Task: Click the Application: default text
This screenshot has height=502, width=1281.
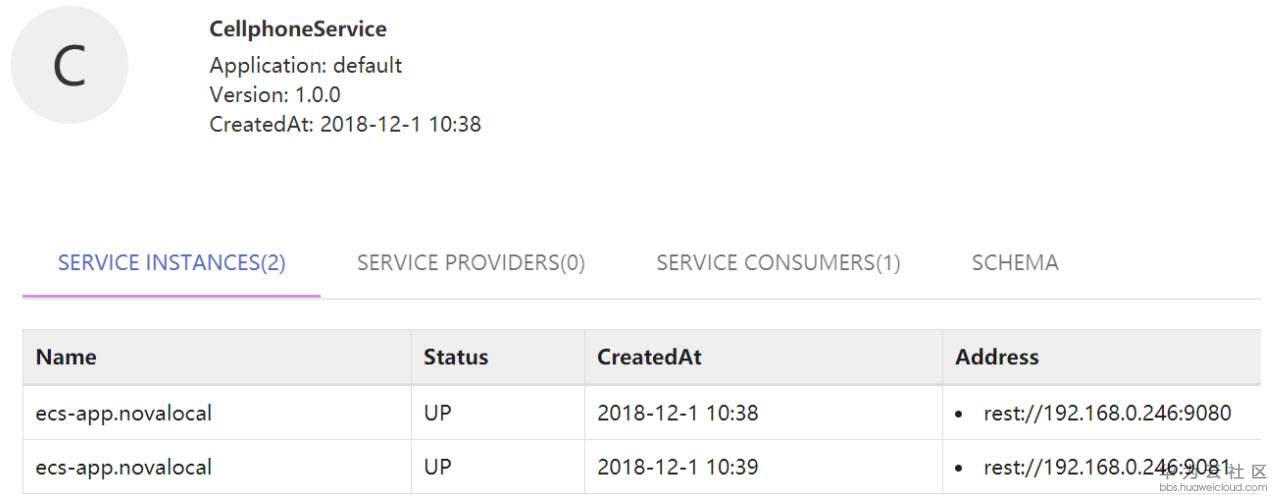Action: 306,66
